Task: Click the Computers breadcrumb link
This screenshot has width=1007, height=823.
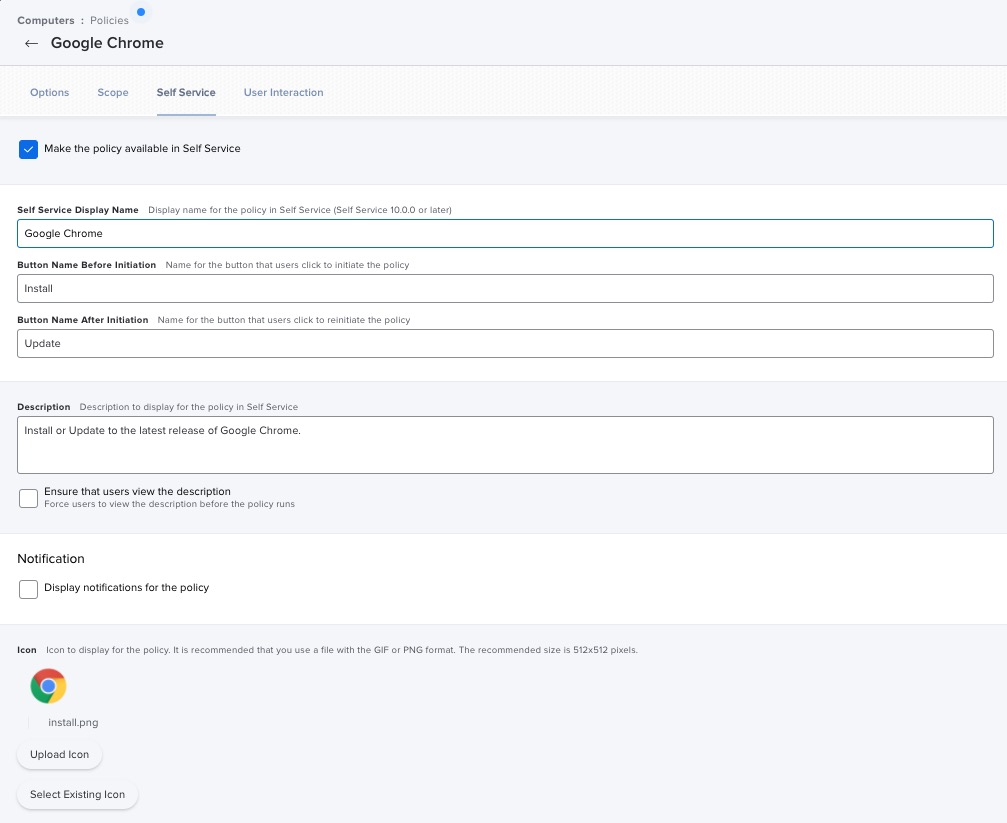Action: pyautogui.click(x=46, y=21)
